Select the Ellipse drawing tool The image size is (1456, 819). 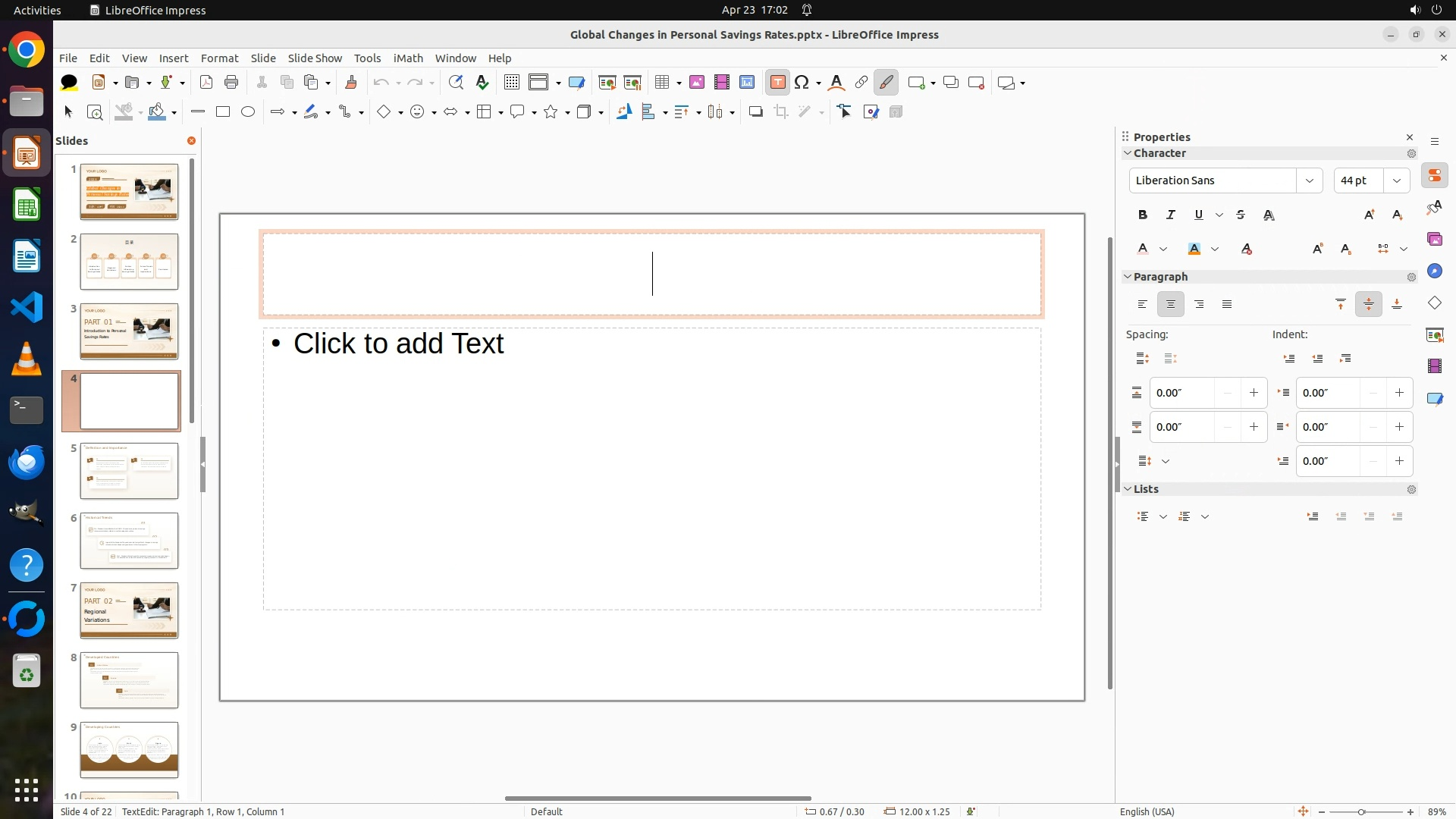[x=248, y=112]
